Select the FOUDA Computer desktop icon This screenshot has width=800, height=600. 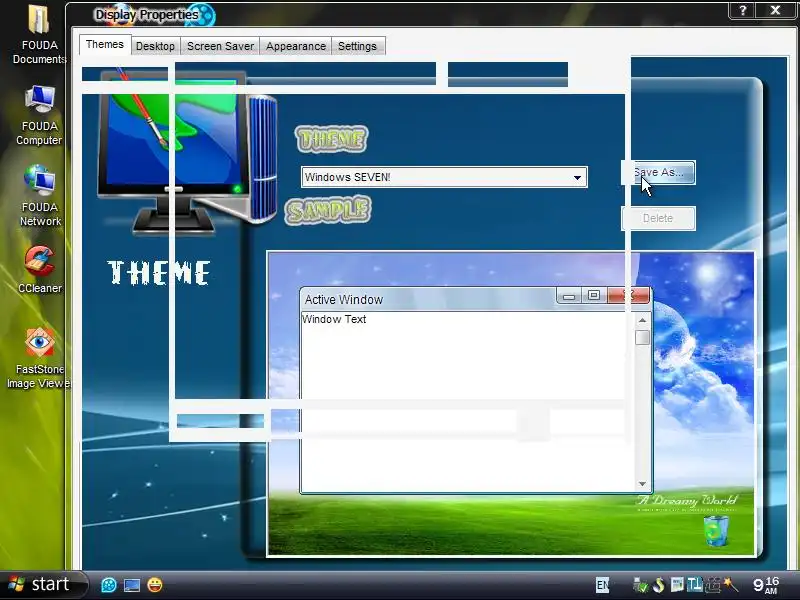(39, 115)
